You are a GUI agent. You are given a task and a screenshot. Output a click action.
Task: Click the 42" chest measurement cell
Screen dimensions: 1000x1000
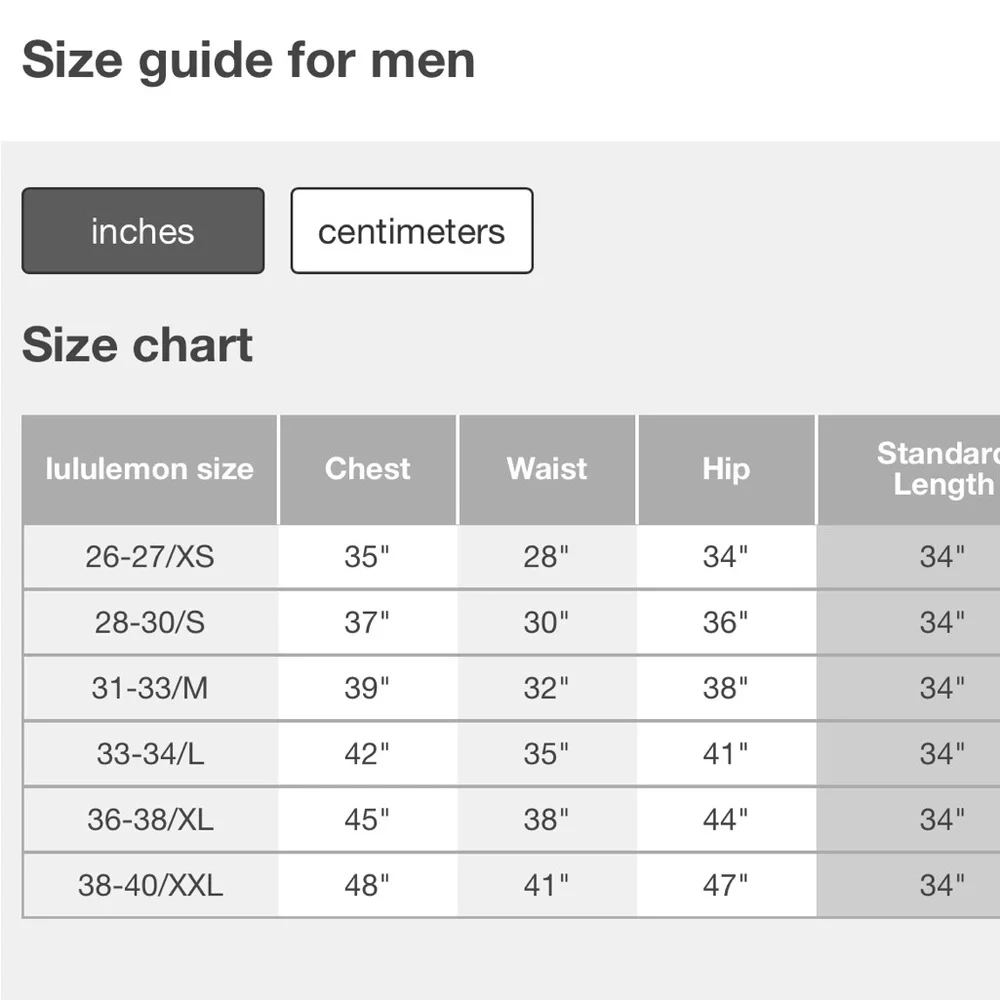367,754
